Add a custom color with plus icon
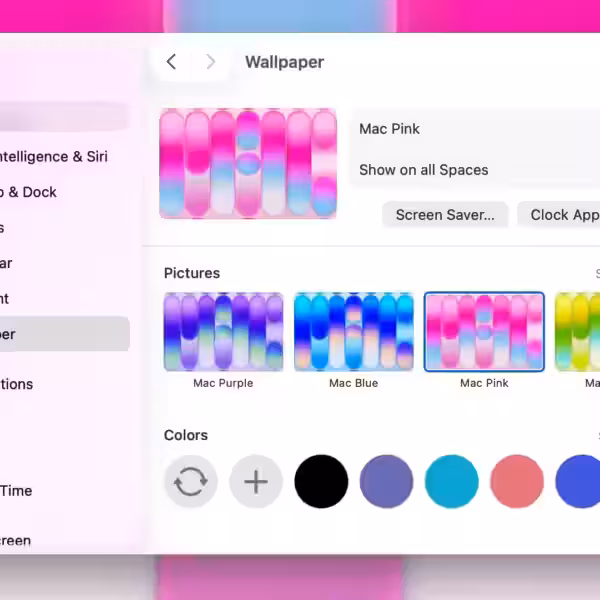This screenshot has width=600, height=600. tap(256, 482)
